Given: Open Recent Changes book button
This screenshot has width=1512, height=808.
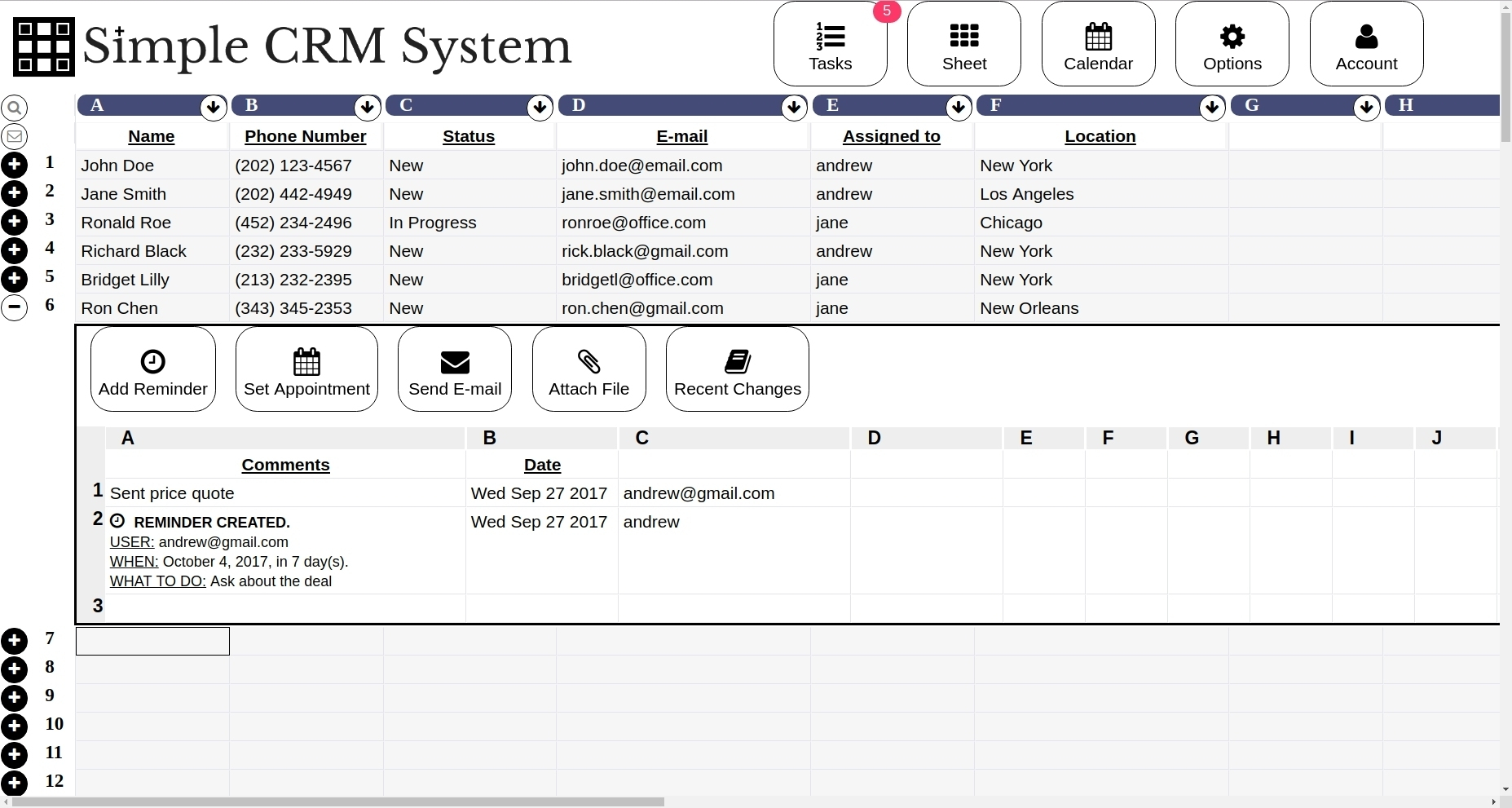Looking at the screenshot, I should pos(737,369).
